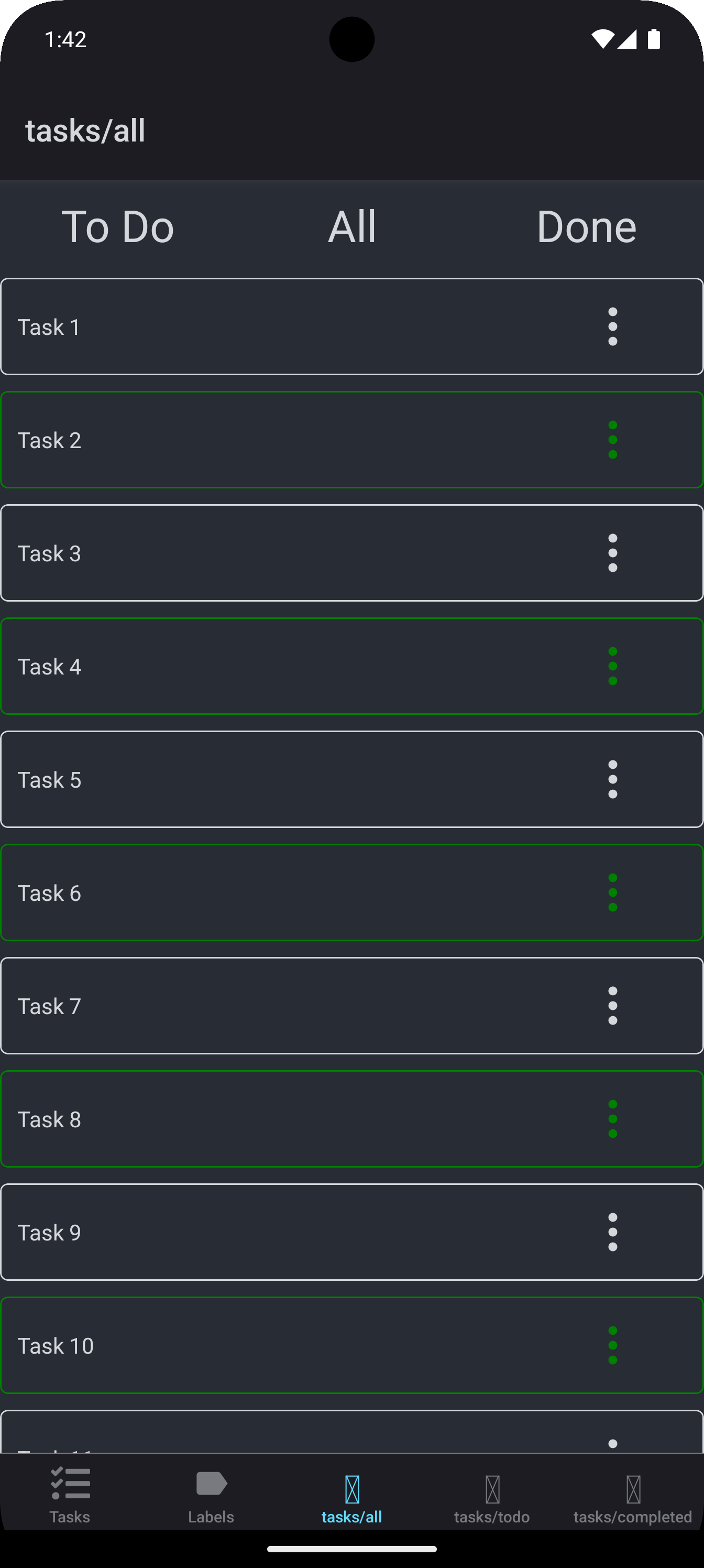The width and height of the screenshot is (704, 1568).
Task: Navigate to the tasks/todo bottom tab
Action: tap(492, 1494)
